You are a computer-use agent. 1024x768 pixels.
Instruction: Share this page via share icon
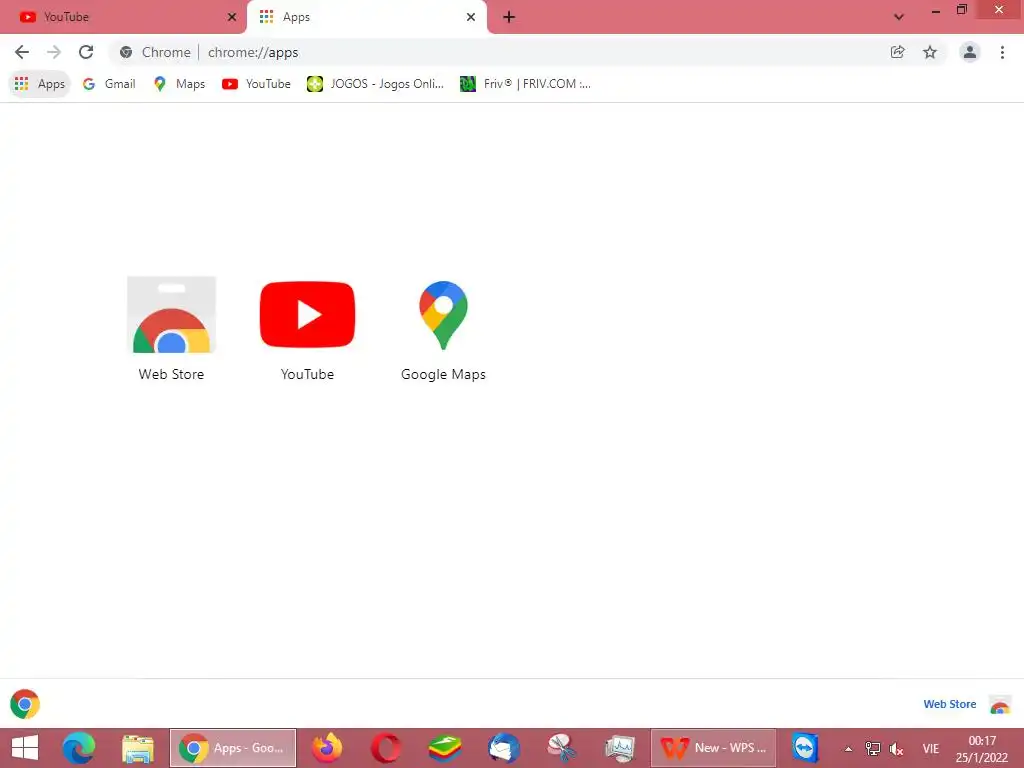point(897,52)
